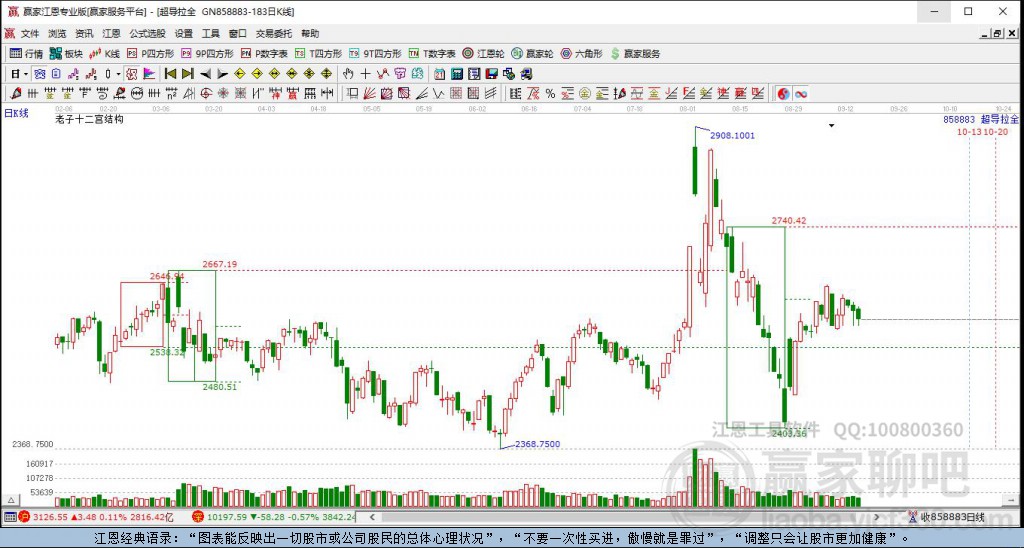This screenshot has width=1024, height=548.
Task: Open 赢家服务 with the dollar icon
Action: [x=635, y=54]
